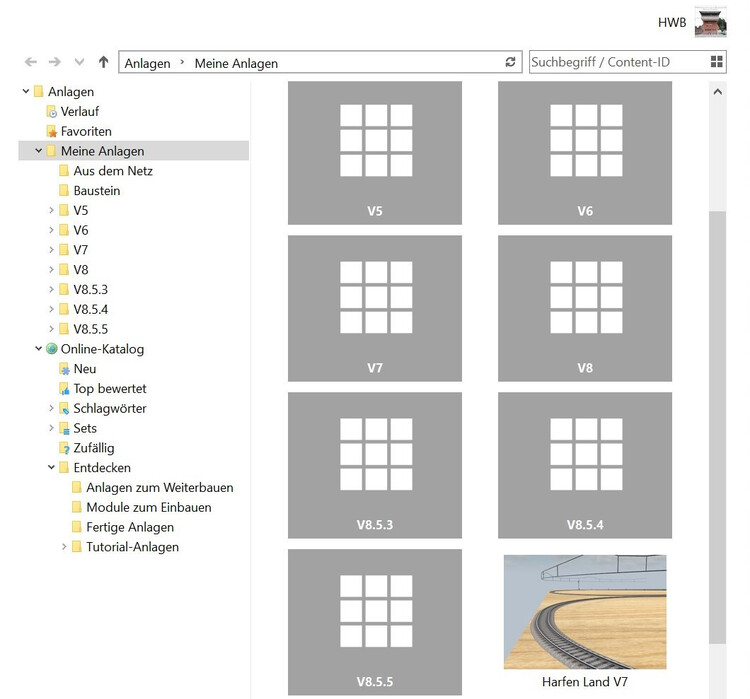
Task: Open the V8.5.5 folder tile
Action: tap(375, 622)
